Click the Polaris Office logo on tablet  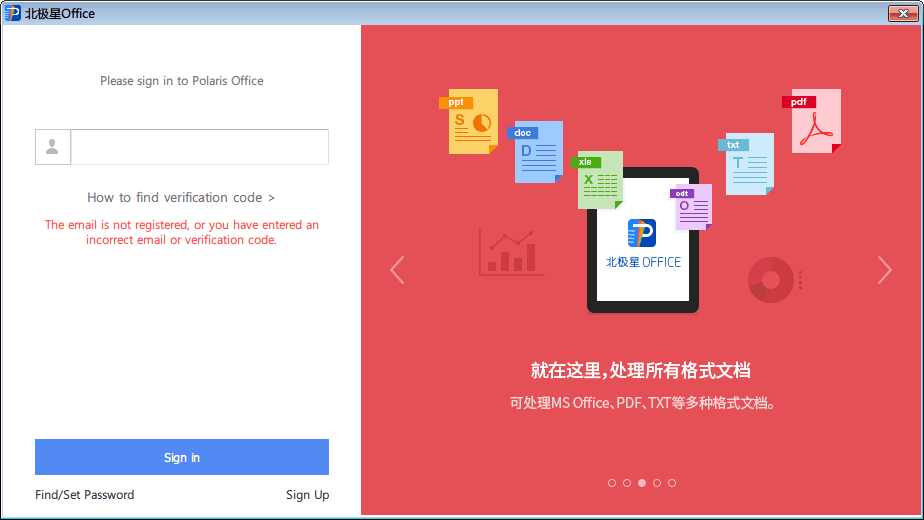[642, 233]
